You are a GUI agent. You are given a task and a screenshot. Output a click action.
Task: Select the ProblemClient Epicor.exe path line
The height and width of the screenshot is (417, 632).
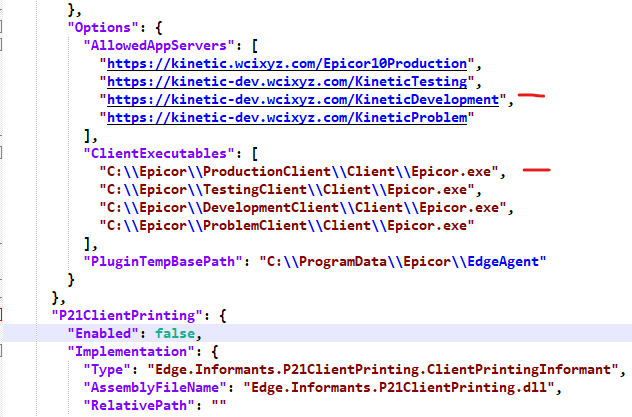[287, 226]
